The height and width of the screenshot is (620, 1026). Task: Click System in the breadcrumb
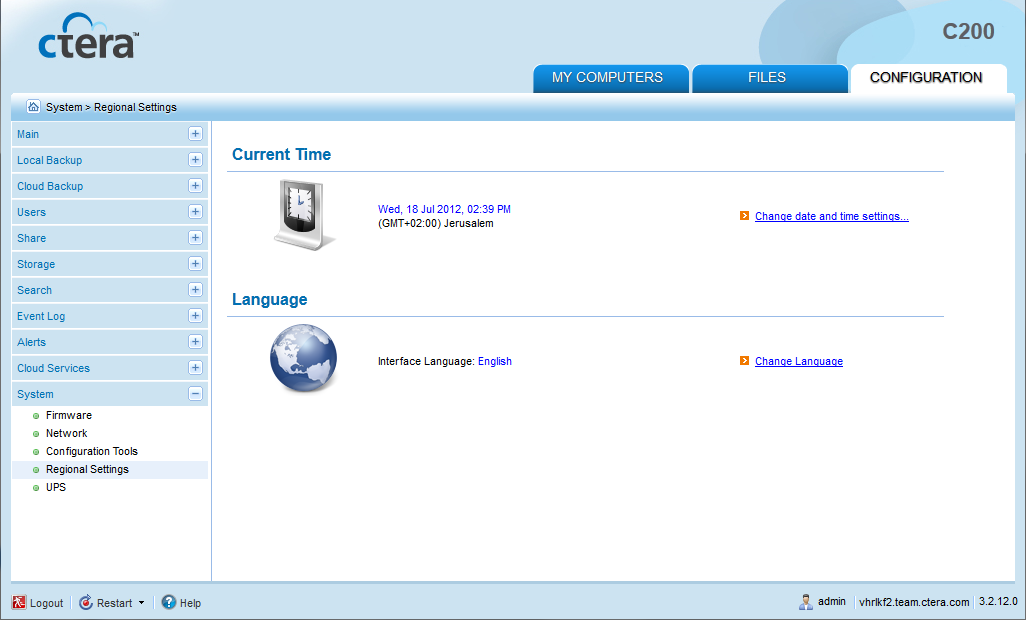coord(64,107)
